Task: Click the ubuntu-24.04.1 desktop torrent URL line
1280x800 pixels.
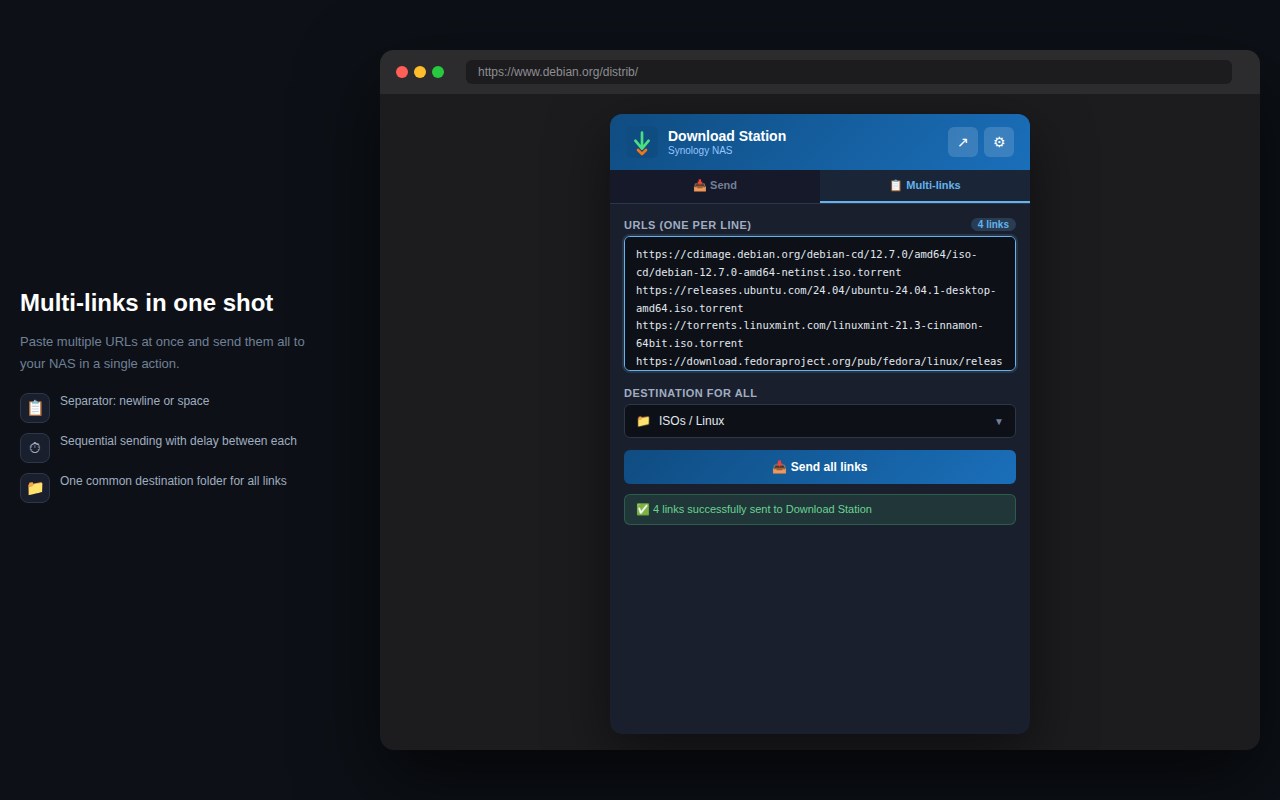Action: point(816,299)
